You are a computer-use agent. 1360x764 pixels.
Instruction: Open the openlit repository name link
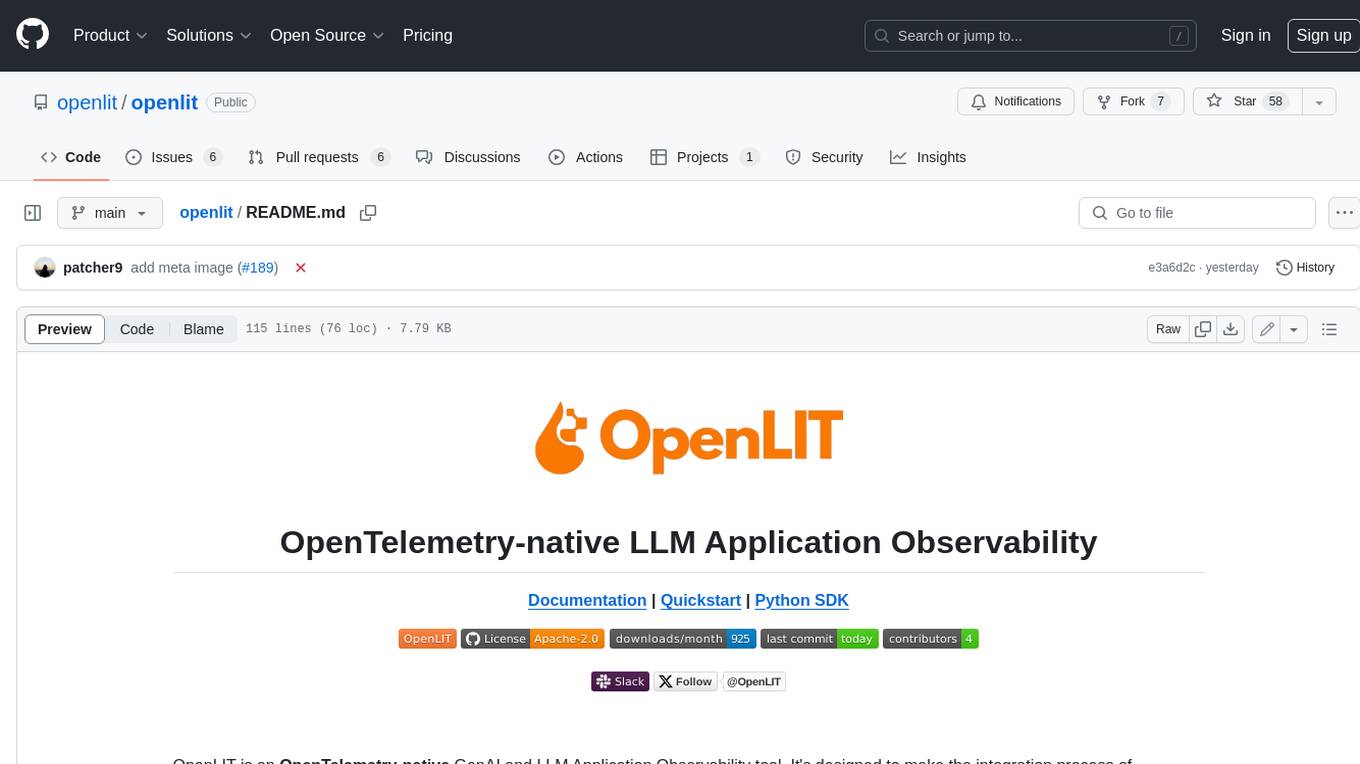(164, 102)
